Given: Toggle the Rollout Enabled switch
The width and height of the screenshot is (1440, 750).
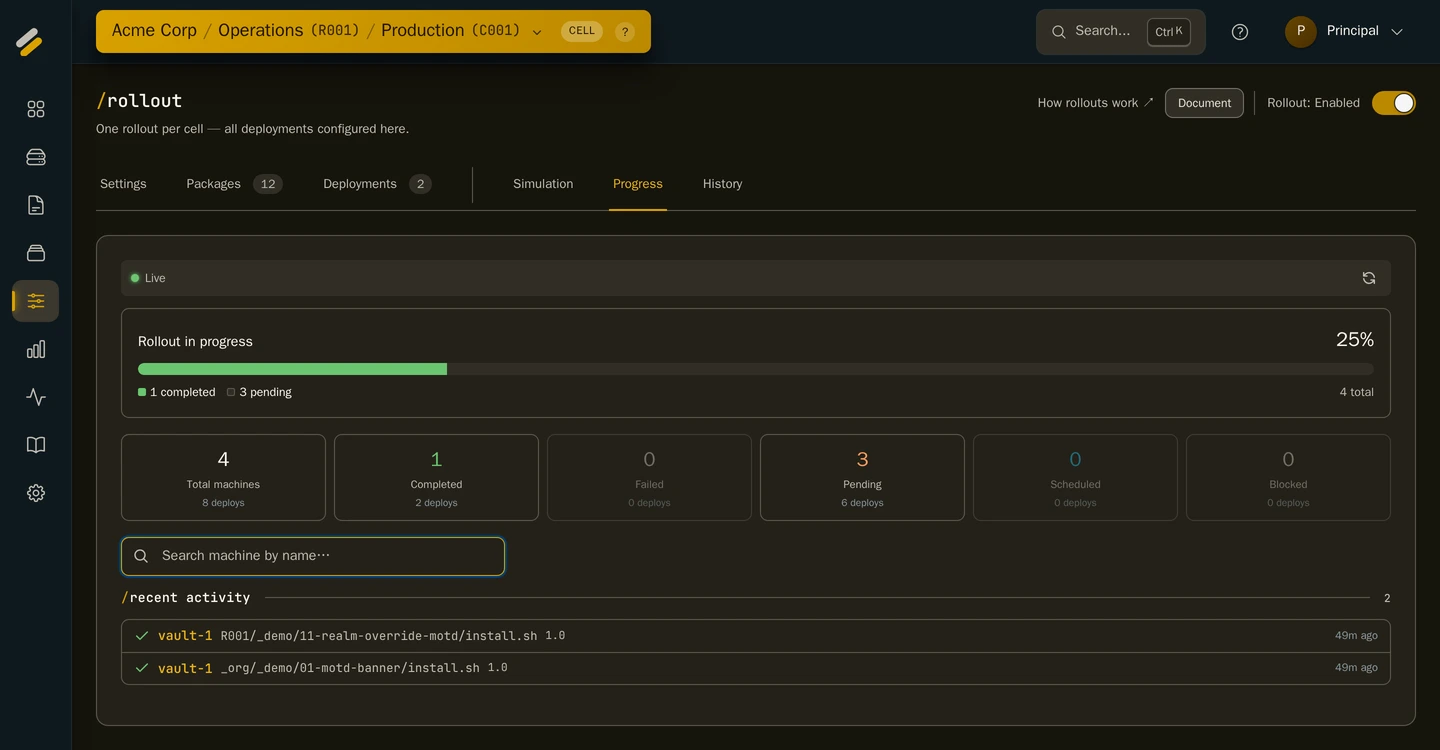Looking at the screenshot, I should 1394,103.
